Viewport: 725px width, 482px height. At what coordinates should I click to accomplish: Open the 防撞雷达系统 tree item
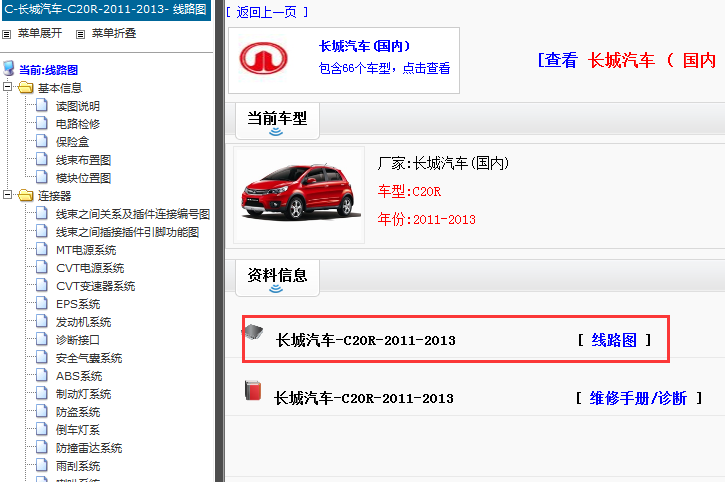tap(89, 448)
